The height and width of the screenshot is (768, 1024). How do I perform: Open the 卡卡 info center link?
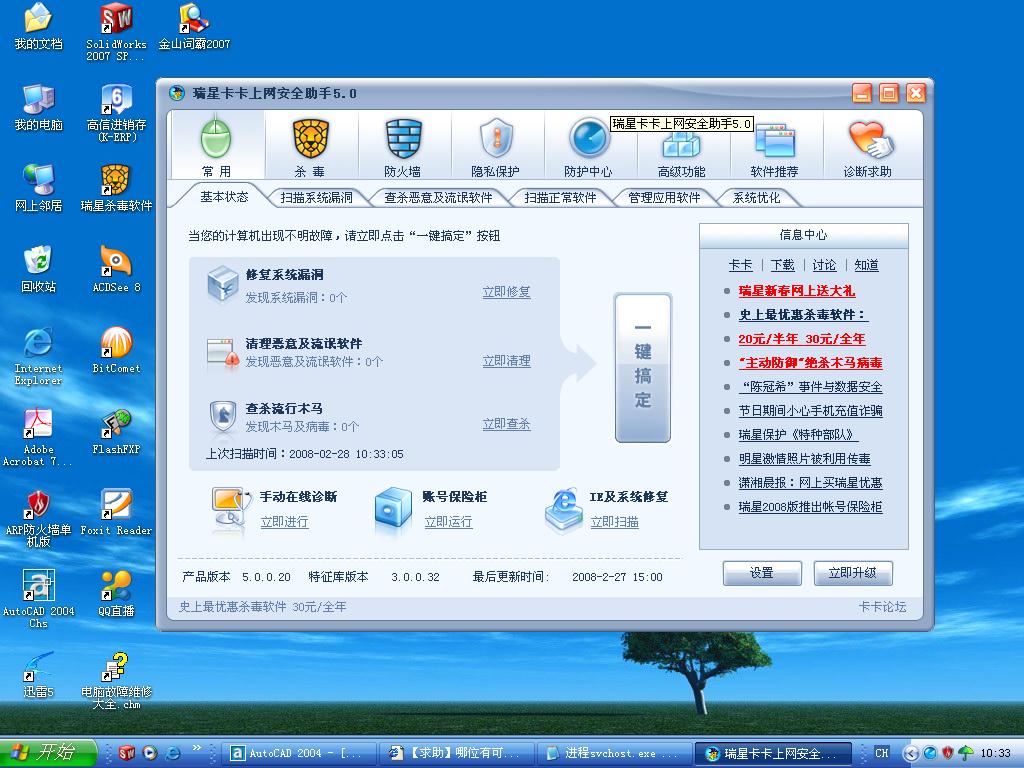click(741, 264)
